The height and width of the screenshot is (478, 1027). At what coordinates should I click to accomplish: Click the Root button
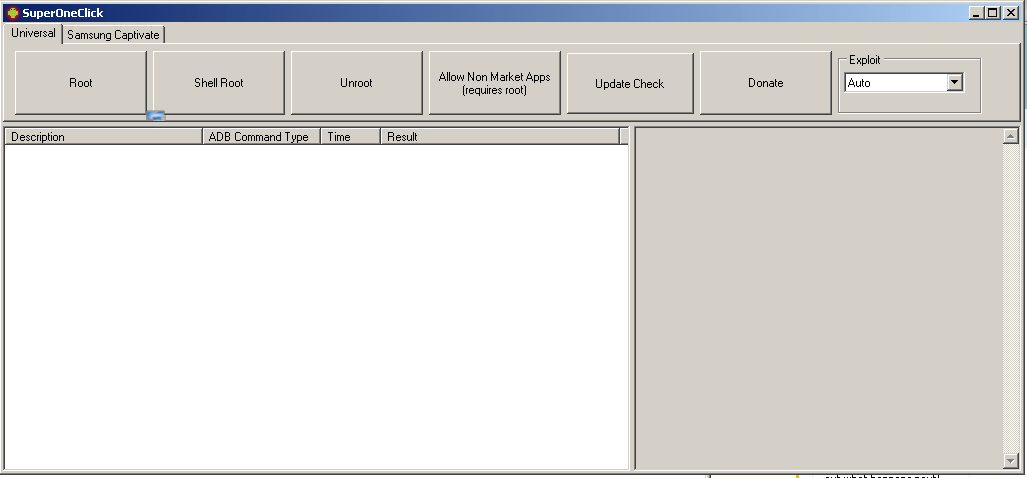[x=81, y=83]
